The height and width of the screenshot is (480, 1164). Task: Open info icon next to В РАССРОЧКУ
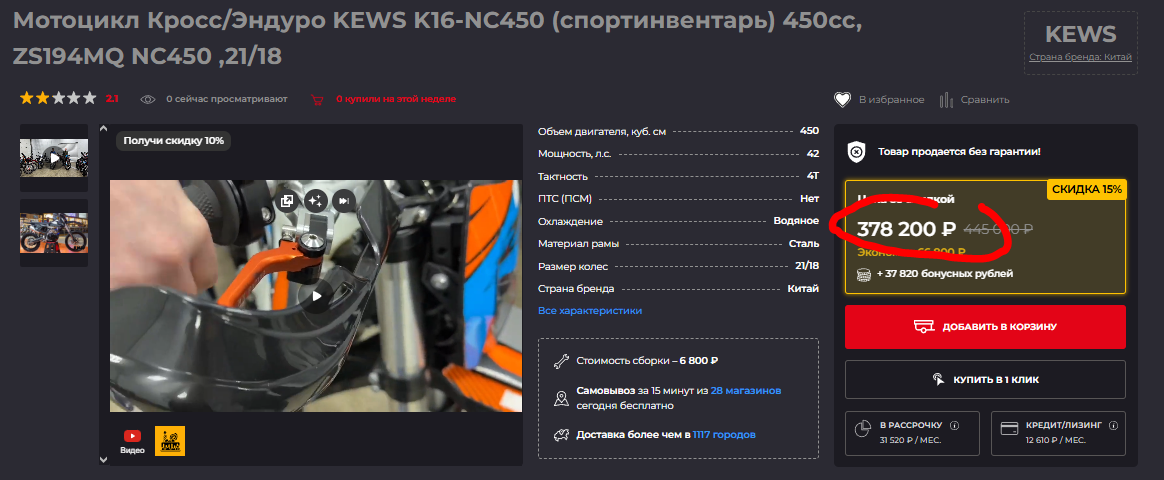click(x=955, y=426)
